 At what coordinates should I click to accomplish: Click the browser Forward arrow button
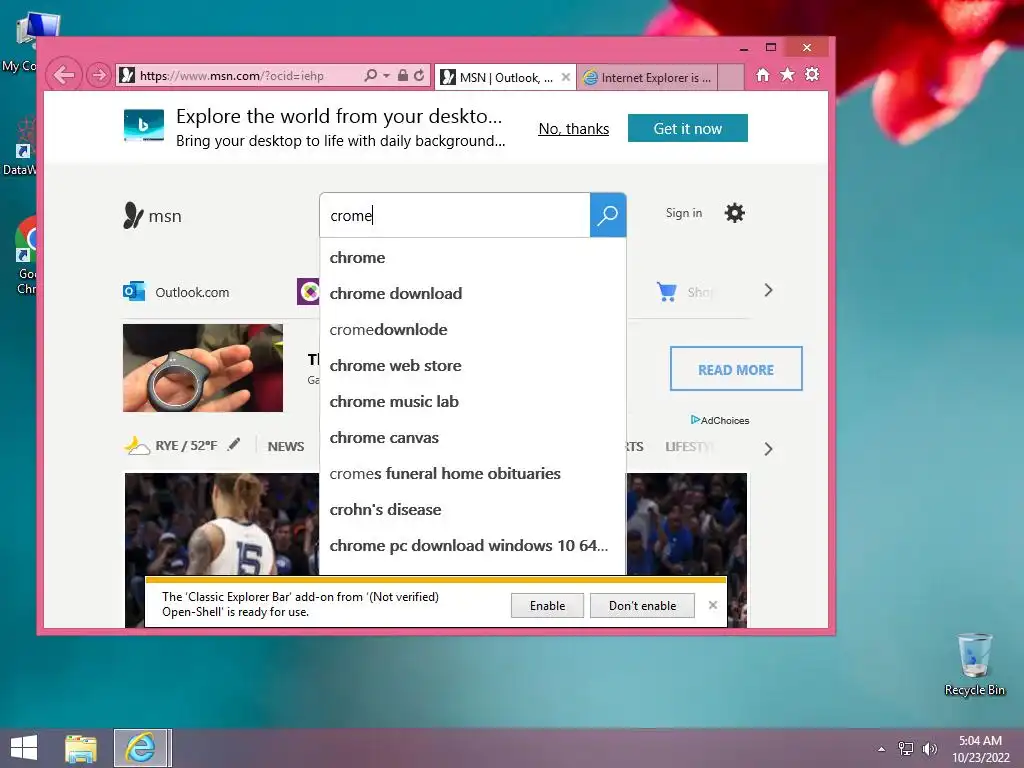(99, 75)
